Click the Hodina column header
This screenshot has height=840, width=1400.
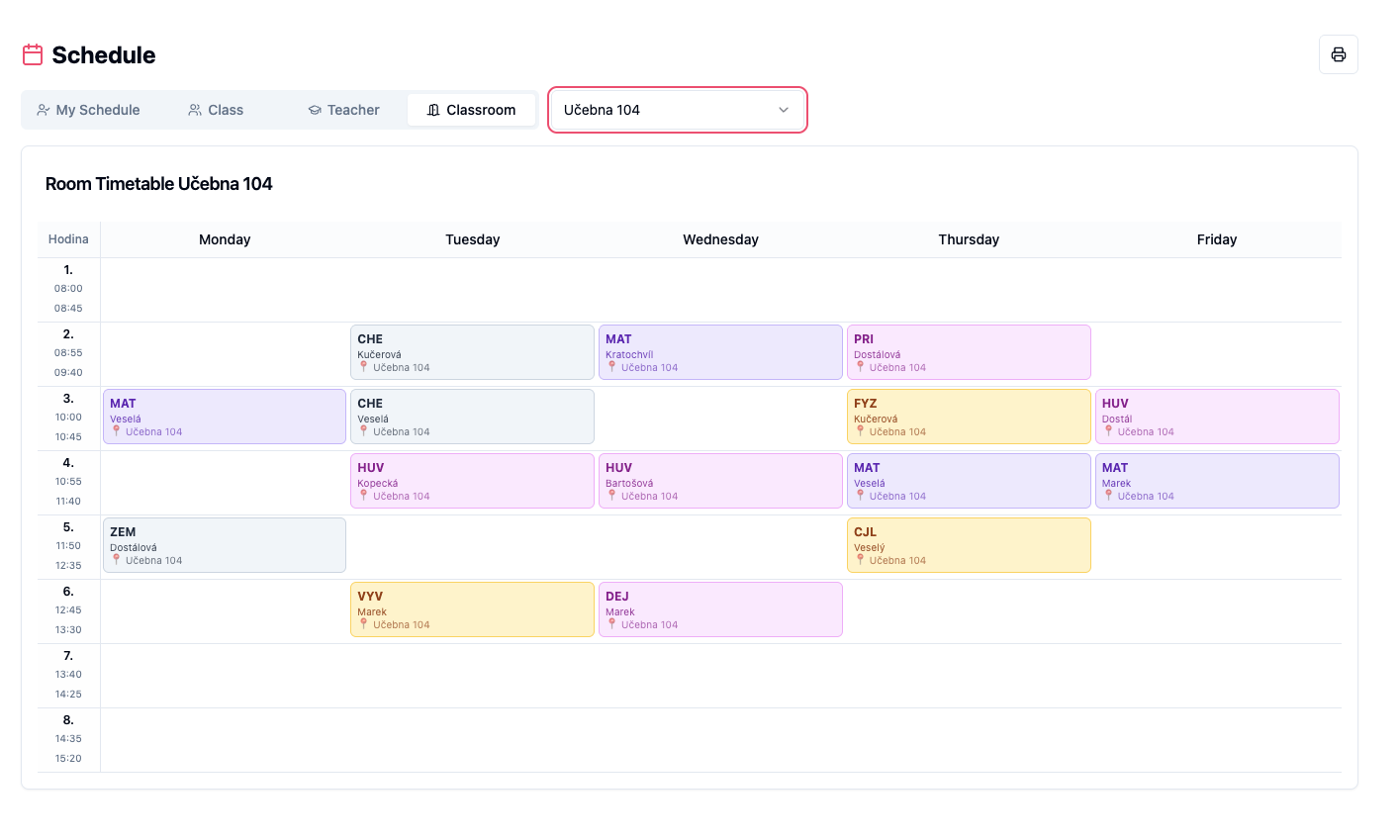pos(68,239)
